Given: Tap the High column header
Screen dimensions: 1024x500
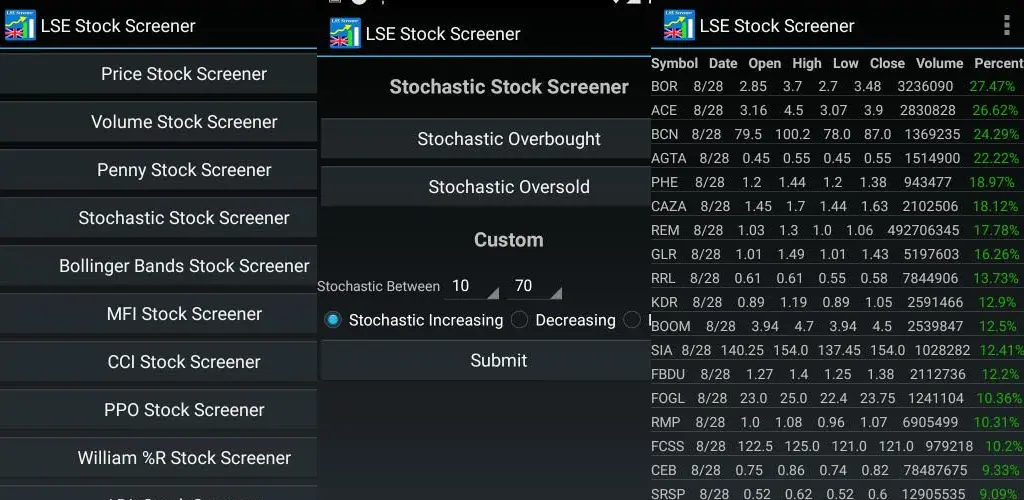Looking at the screenshot, I should (807, 63).
